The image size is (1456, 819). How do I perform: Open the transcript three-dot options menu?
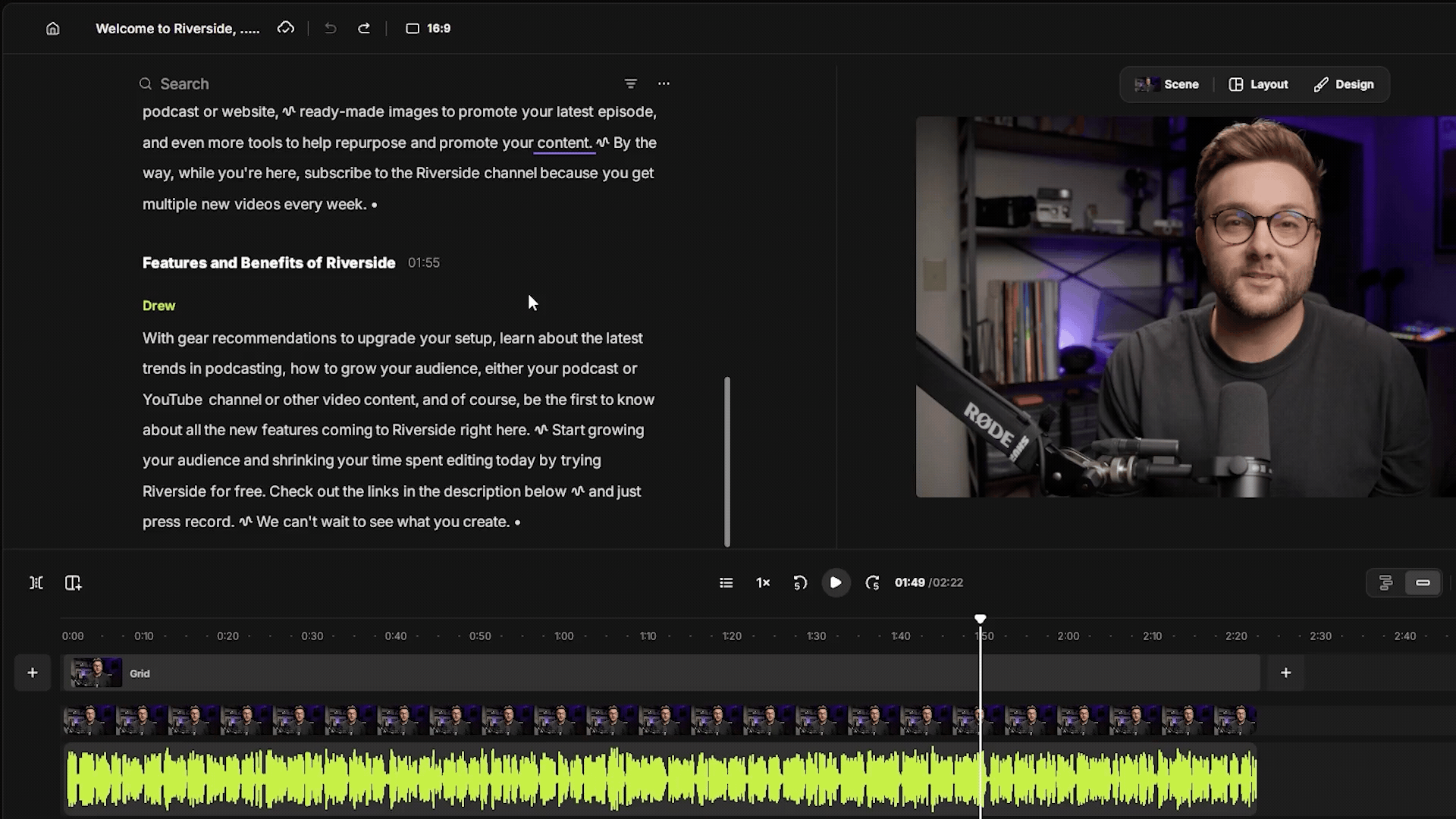(x=664, y=83)
